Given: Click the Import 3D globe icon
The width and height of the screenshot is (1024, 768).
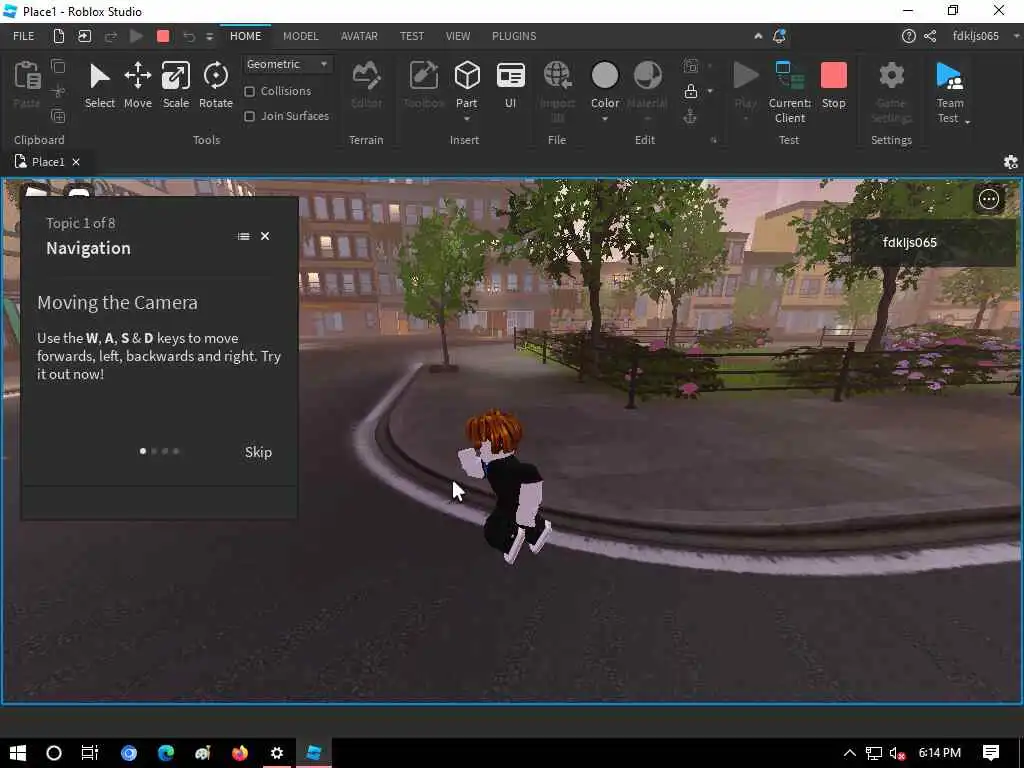Looking at the screenshot, I should (x=558, y=76).
